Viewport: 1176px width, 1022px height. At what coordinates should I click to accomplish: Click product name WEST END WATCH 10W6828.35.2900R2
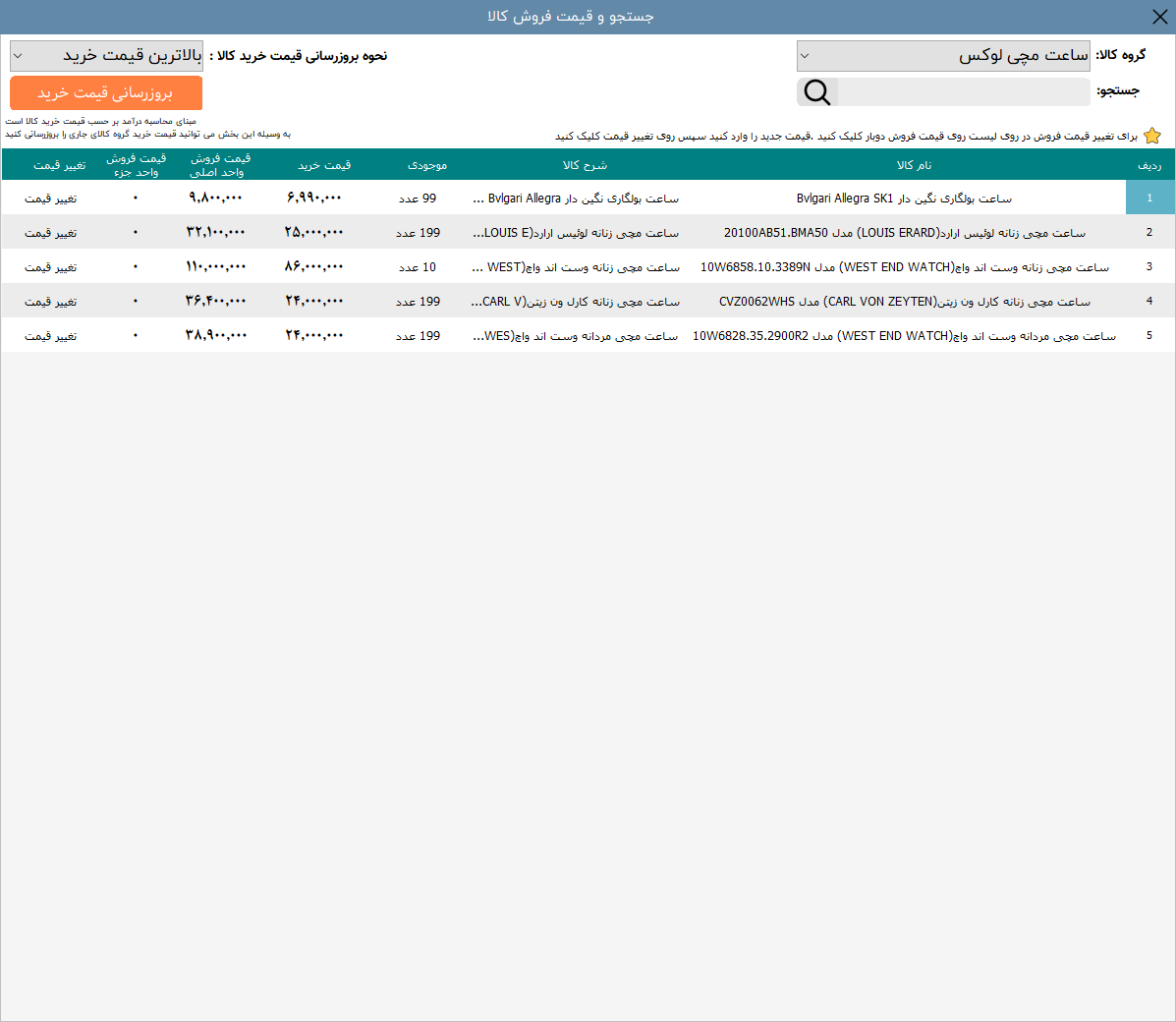904,336
